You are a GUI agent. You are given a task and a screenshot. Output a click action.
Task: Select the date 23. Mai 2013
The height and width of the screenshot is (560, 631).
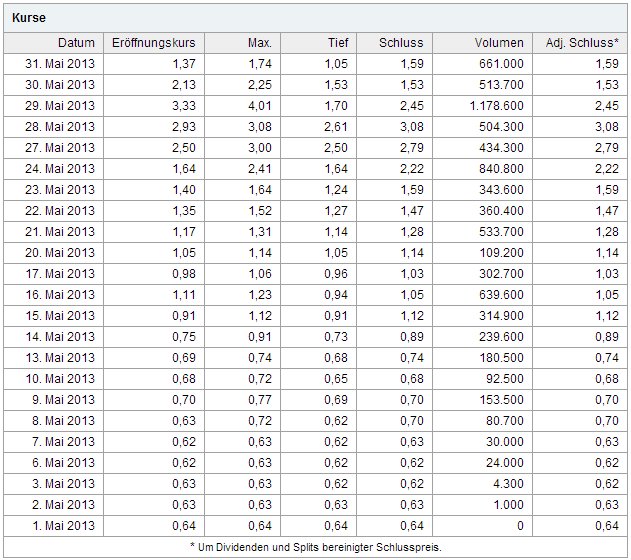click(x=60, y=189)
